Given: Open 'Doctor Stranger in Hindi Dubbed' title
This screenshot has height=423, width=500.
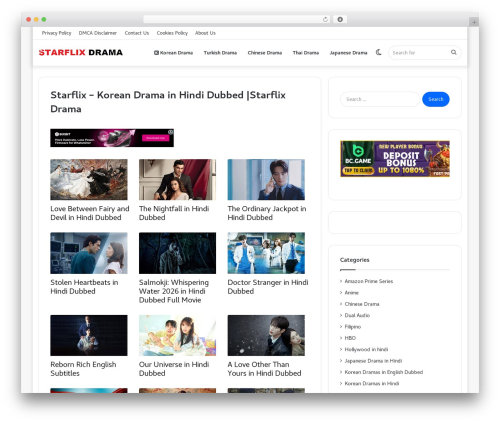Looking at the screenshot, I should pos(268,287).
